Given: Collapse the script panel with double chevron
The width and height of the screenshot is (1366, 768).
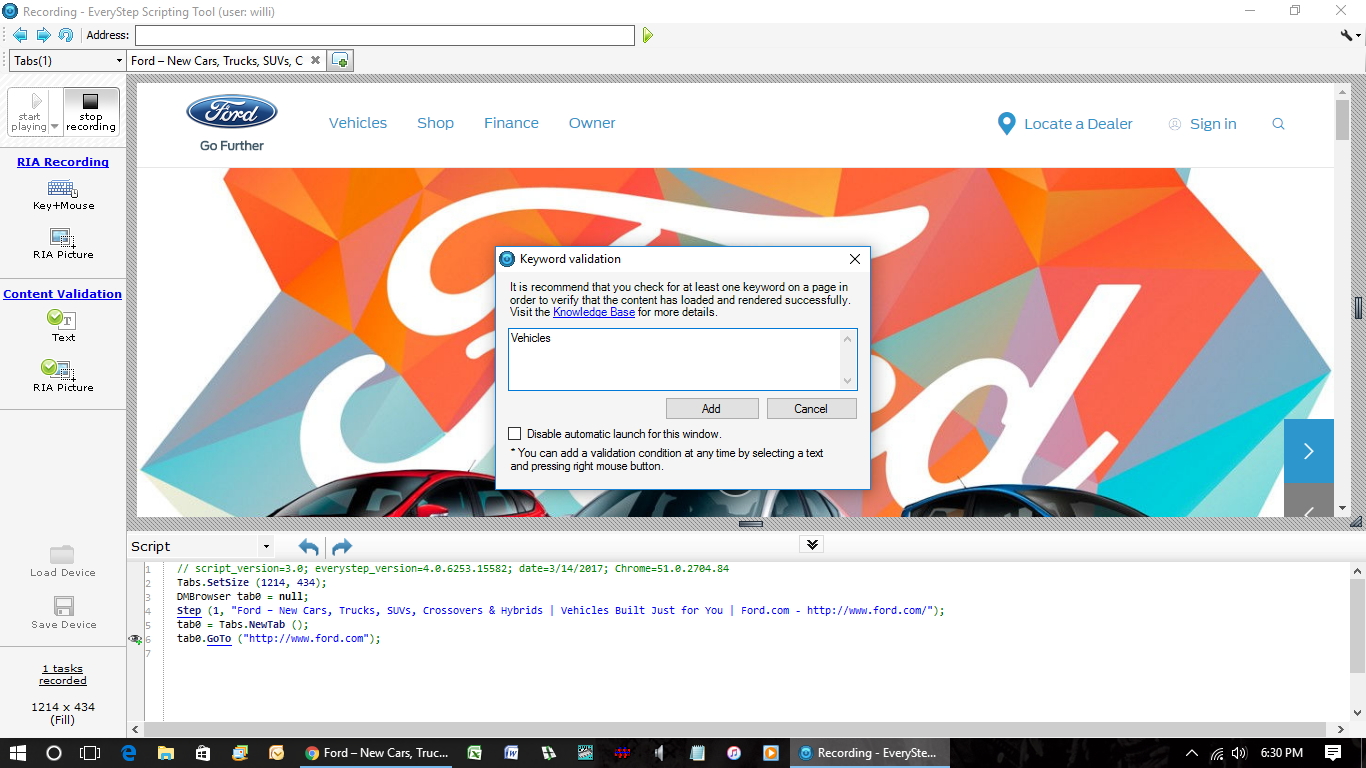Looking at the screenshot, I should 812,545.
